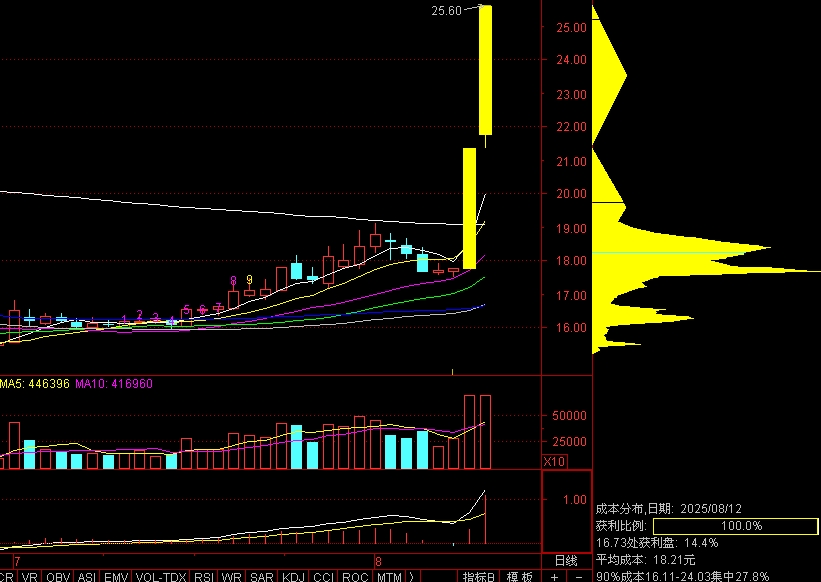Click the 25.00 price axis label
The image size is (821, 582).
click(x=571, y=28)
